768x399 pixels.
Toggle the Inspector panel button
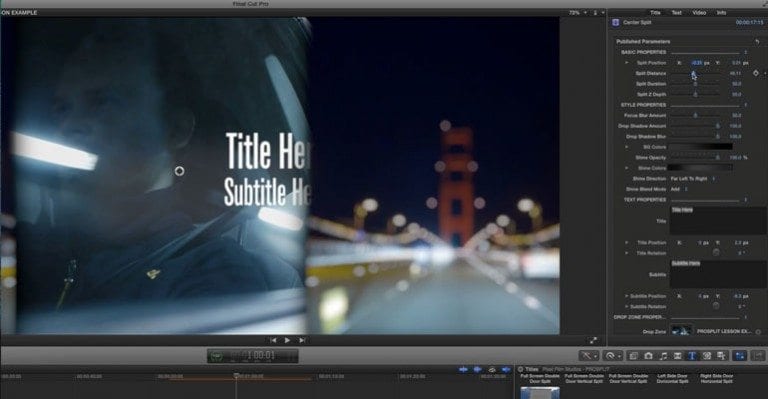(740, 356)
